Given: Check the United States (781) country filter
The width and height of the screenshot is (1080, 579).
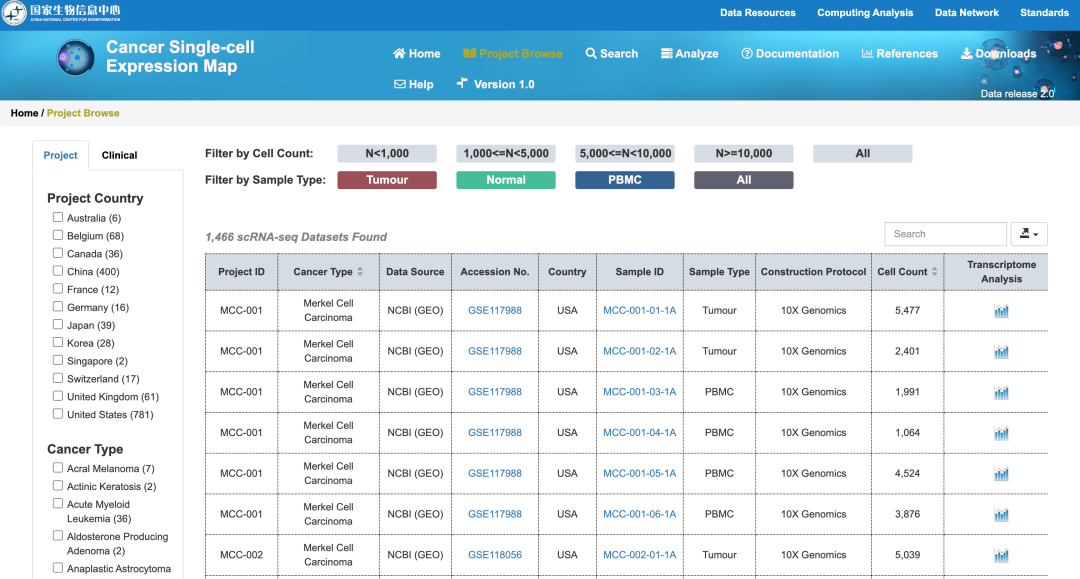Looking at the screenshot, I should point(58,414).
